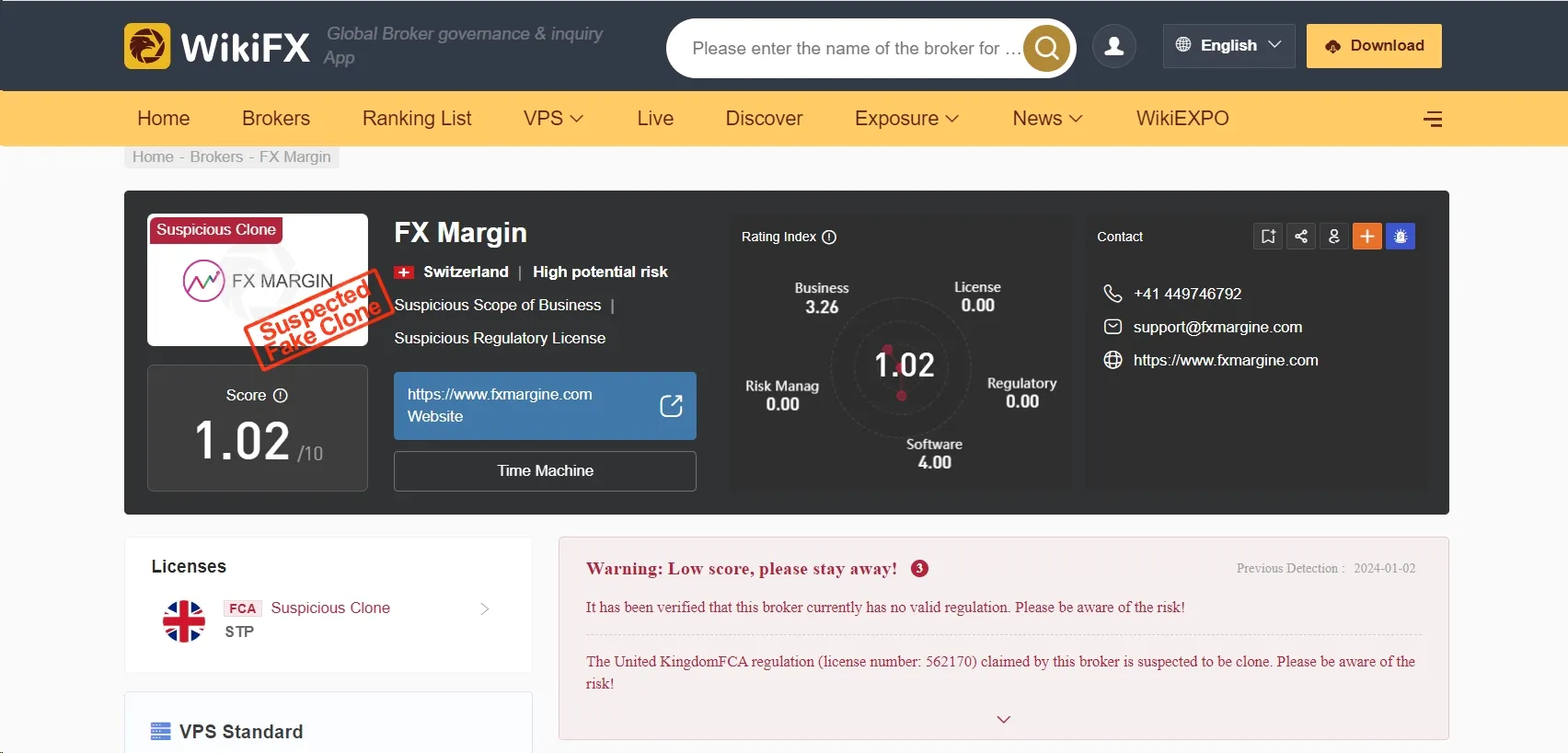Viewport: 1568px width, 753px height.
Task: Open the Discover page
Action: (x=764, y=119)
